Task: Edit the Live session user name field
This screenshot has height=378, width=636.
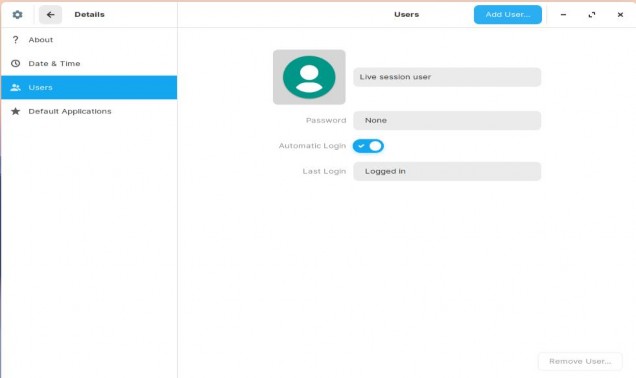Action: (447, 77)
